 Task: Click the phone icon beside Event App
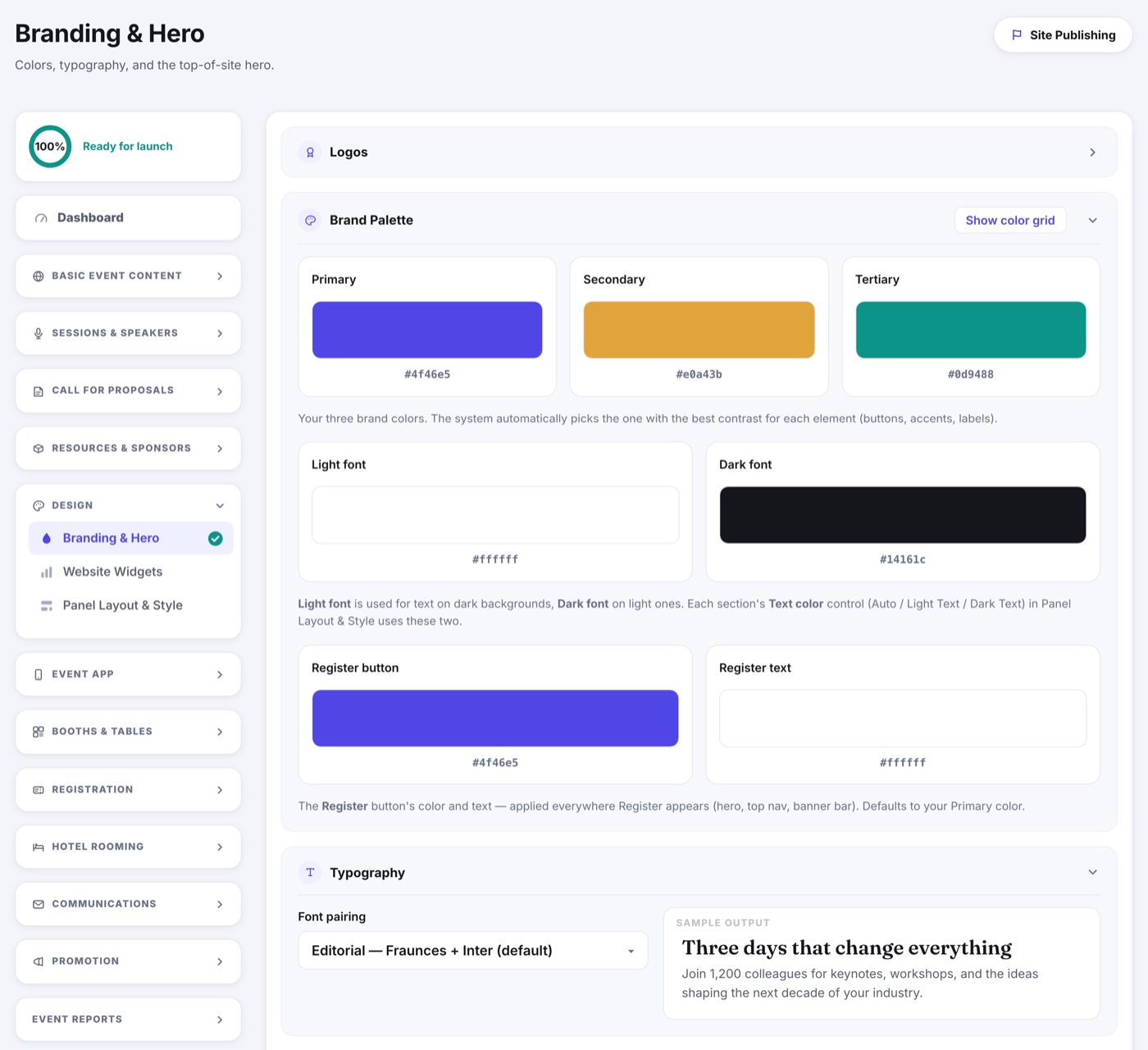coord(39,674)
